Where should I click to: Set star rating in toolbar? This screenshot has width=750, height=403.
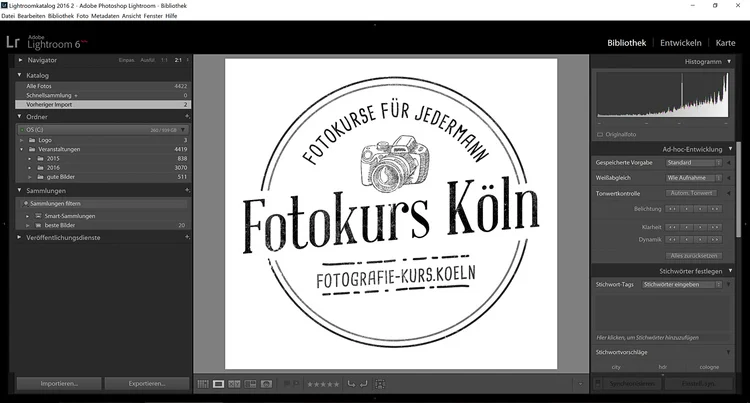pyautogui.click(x=323, y=384)
